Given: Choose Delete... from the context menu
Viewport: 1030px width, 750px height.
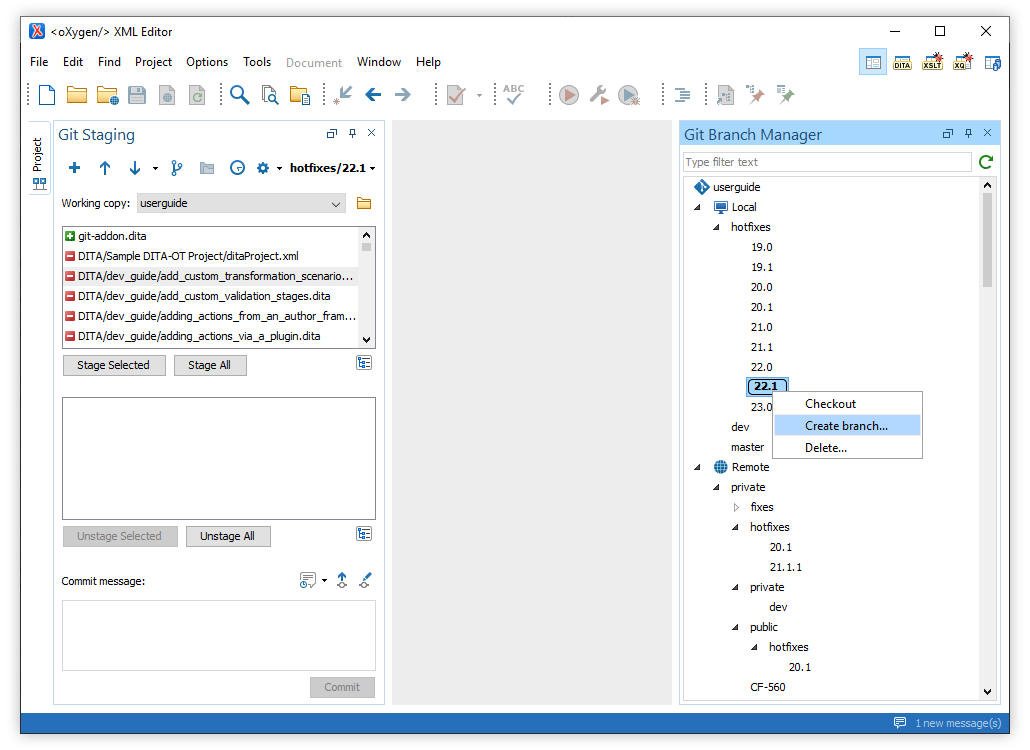Looking at the screenshot, I should click(x=847, y=448).
